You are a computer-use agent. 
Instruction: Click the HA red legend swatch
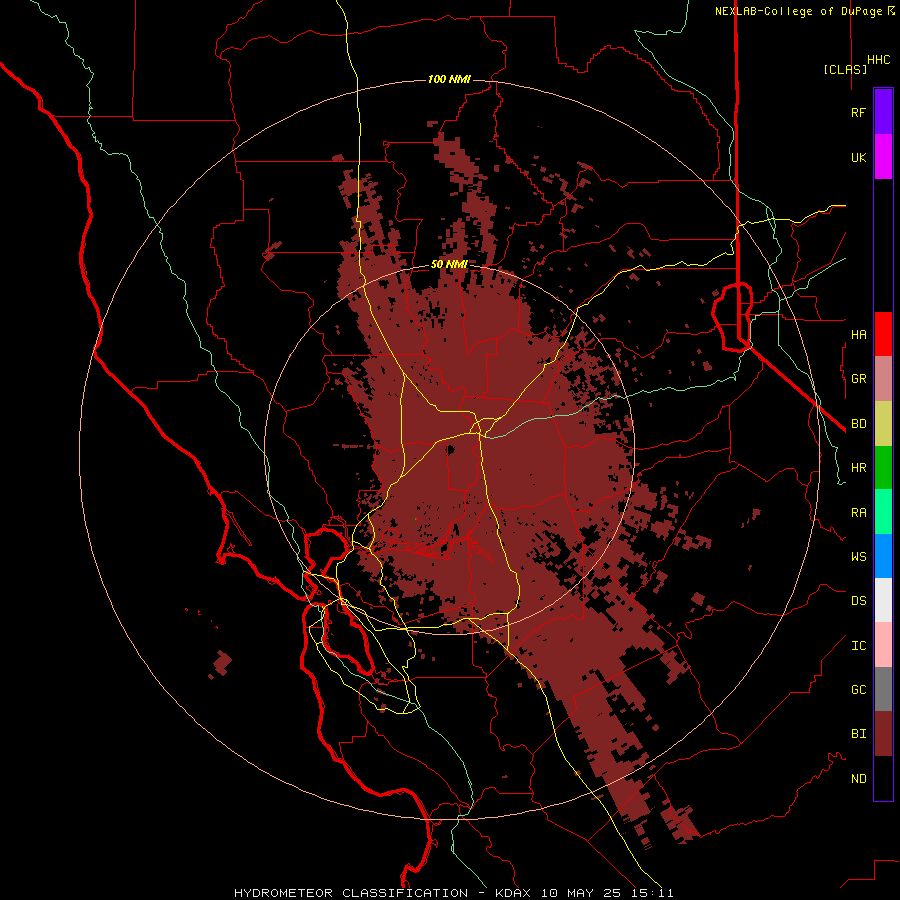click(883, 334)
